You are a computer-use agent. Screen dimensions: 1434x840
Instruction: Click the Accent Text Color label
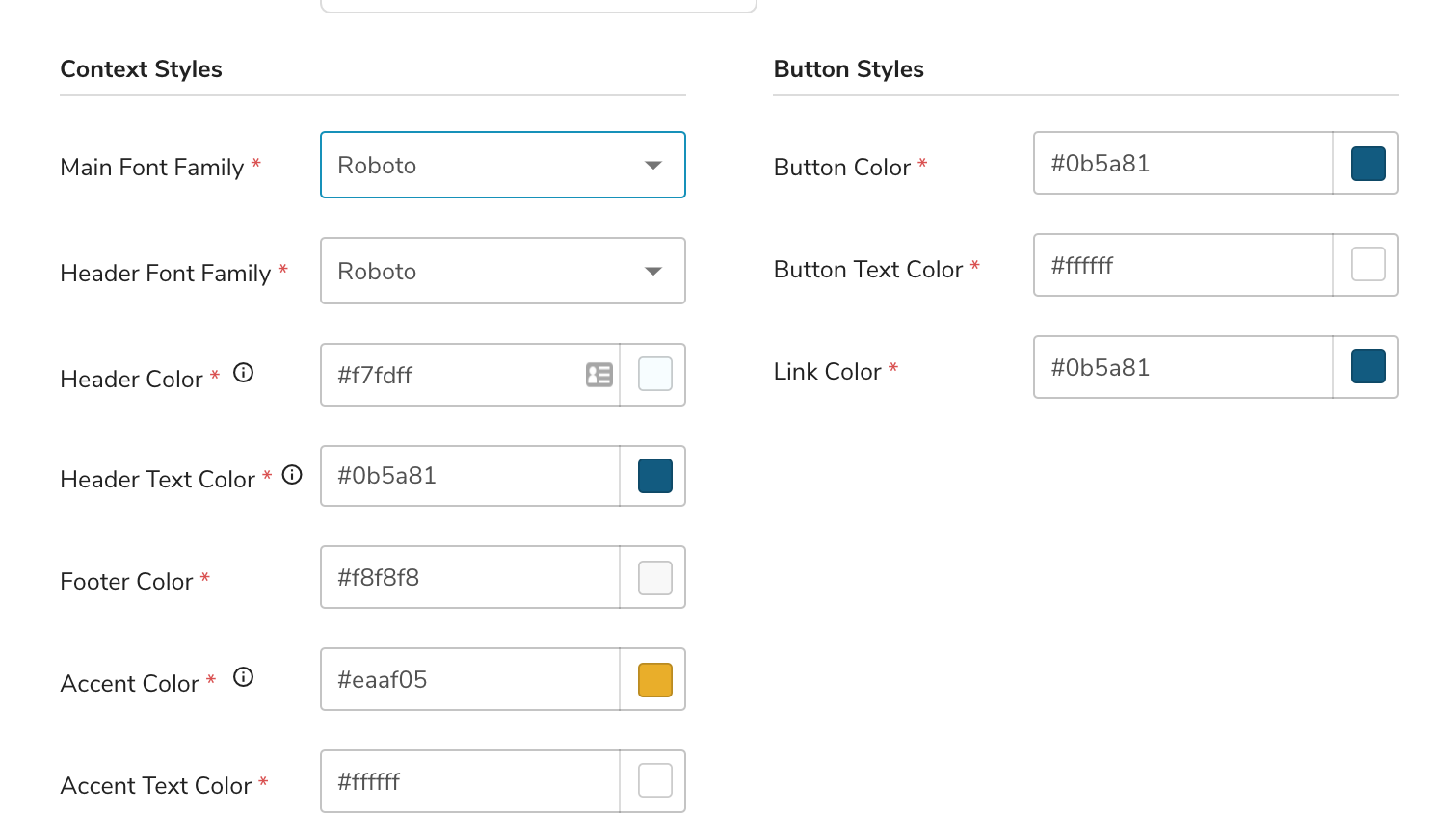(x=156, y=786)
